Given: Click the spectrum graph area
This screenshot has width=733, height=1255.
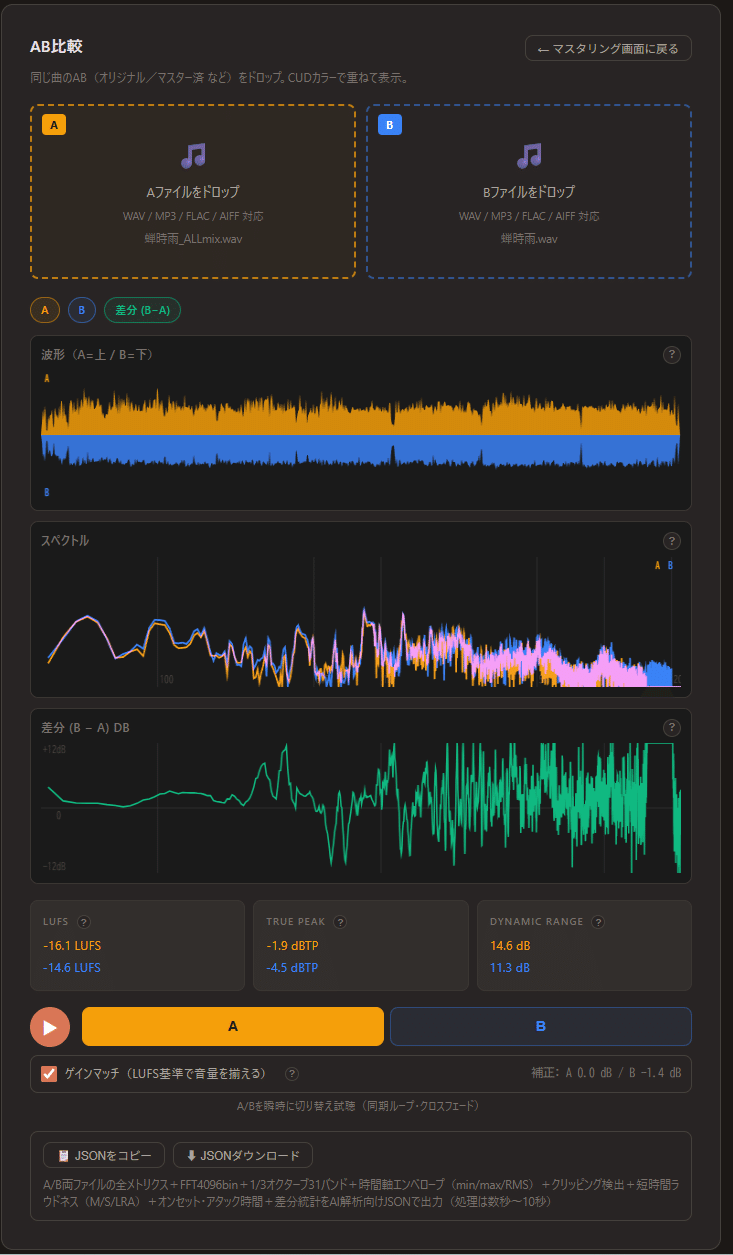Looking at the screenshot, I should [x=361, y=621].
